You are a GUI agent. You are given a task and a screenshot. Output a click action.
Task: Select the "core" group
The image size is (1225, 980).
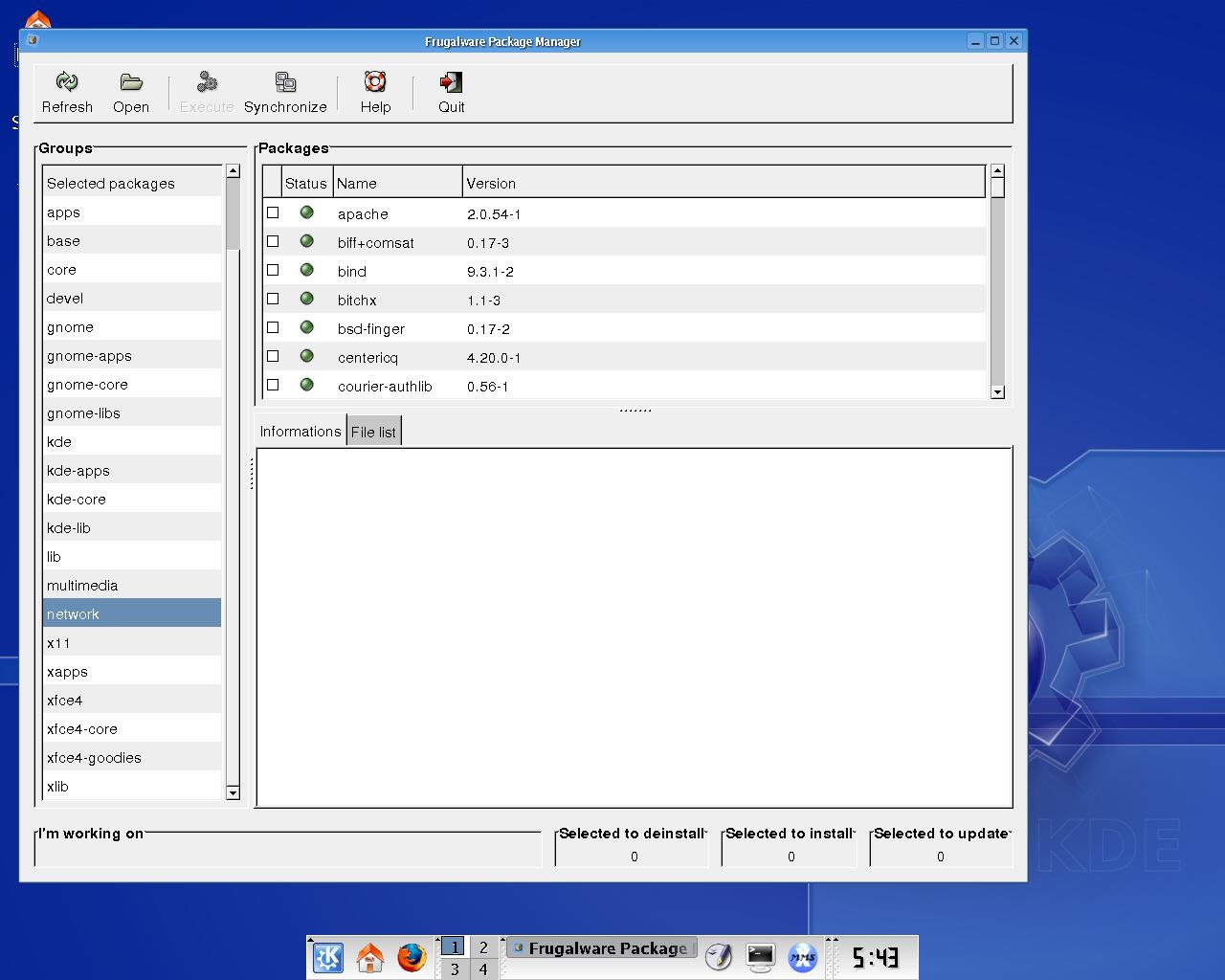tap(132, 269)
